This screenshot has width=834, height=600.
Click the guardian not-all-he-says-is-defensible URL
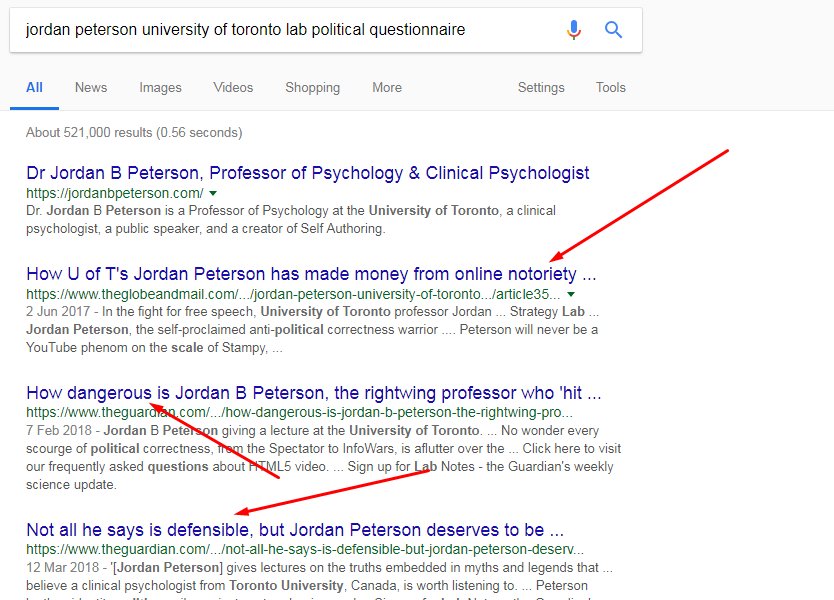click(x=305, y=549)
